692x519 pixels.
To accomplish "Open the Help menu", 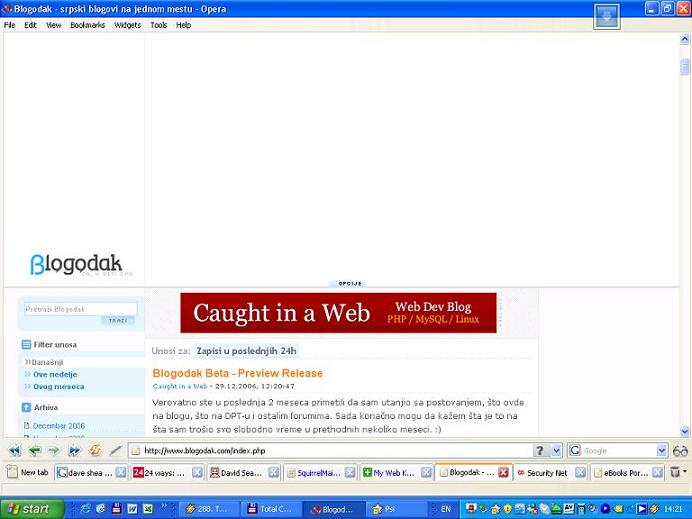I will (184, 25).
